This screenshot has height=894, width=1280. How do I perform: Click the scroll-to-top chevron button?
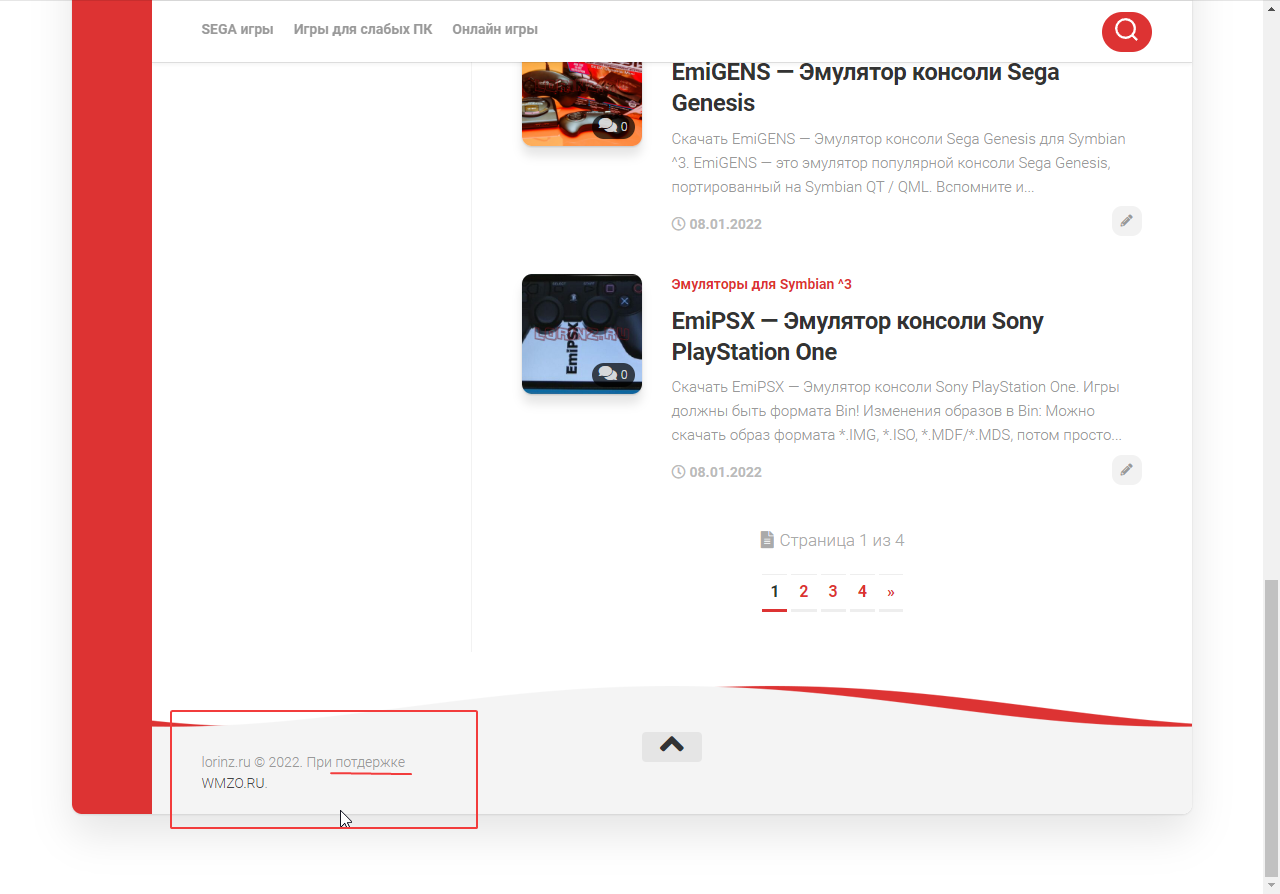[x=671, y=746]
